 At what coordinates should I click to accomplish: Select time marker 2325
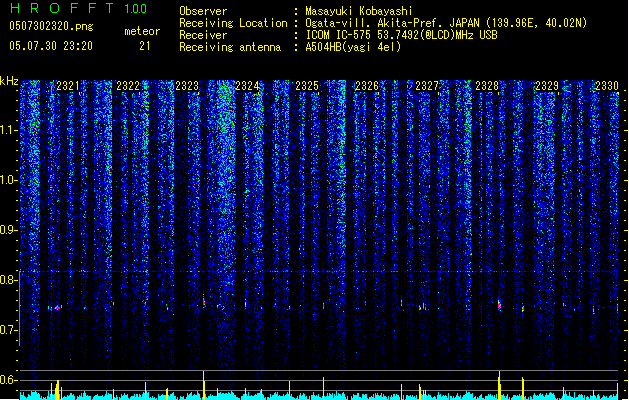point(307,86)
